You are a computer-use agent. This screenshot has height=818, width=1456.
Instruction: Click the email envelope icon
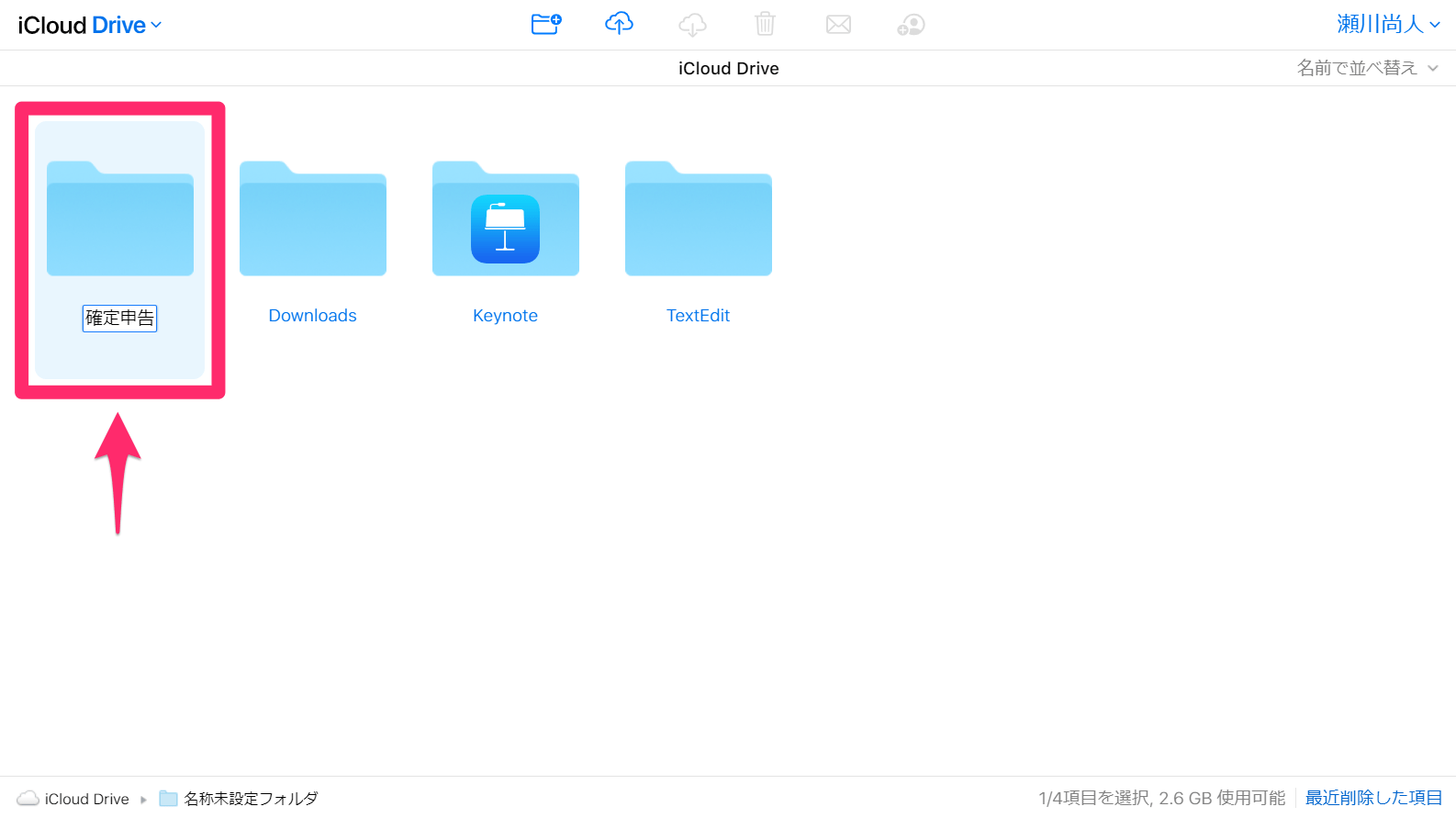pyautogui.click(x=838, y=25)
